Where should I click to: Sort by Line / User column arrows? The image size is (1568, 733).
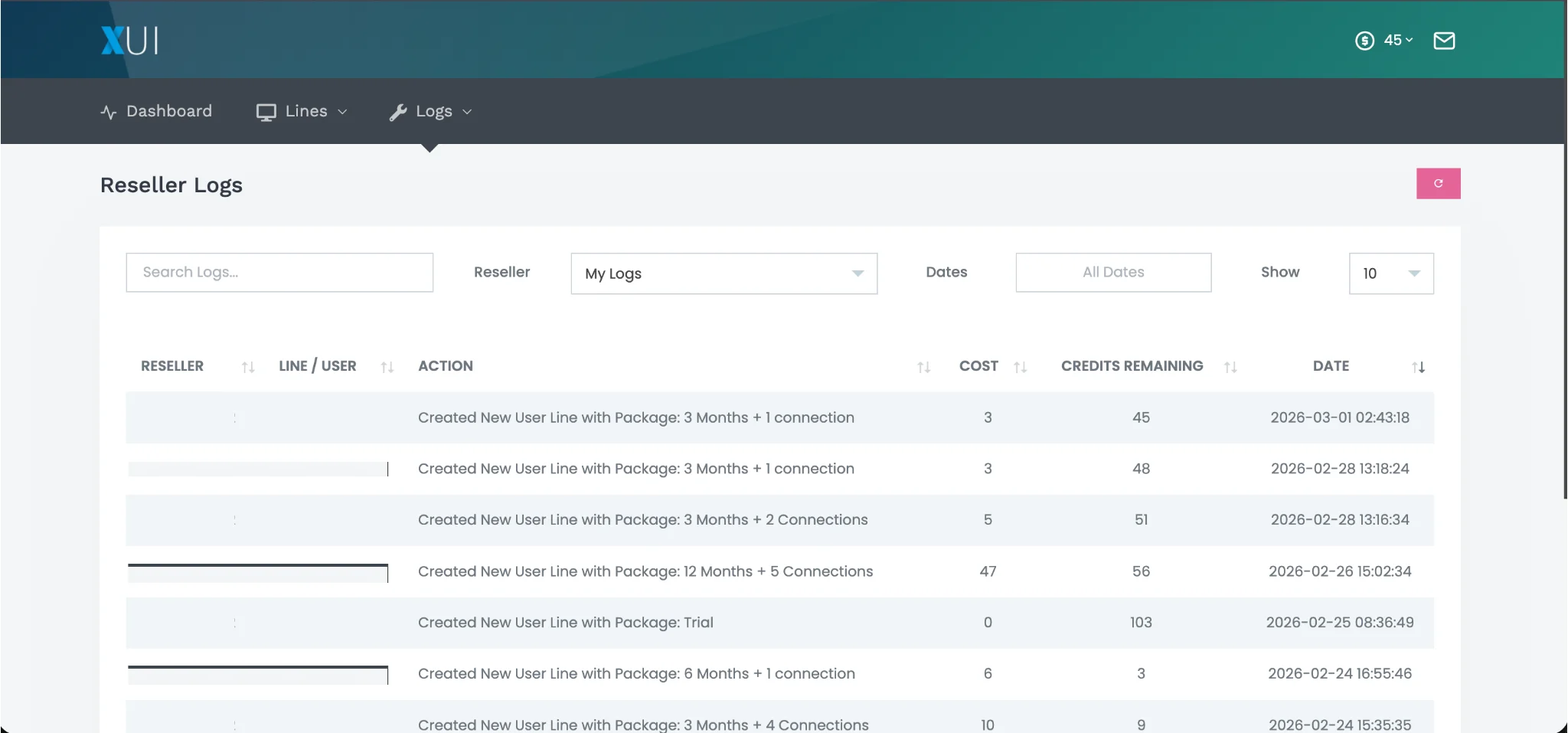coord(387,367)
